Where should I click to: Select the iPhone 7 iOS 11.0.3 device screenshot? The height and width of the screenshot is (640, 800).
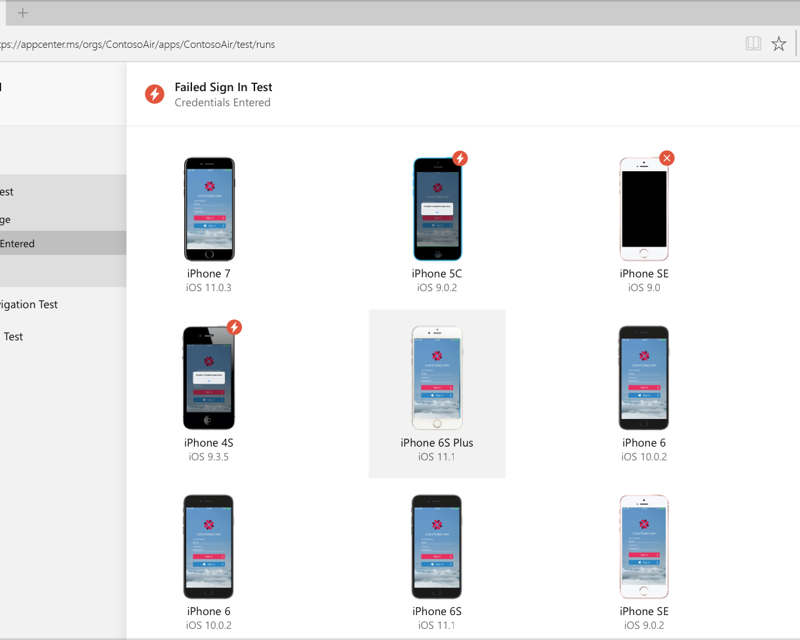tap(209, 209)
